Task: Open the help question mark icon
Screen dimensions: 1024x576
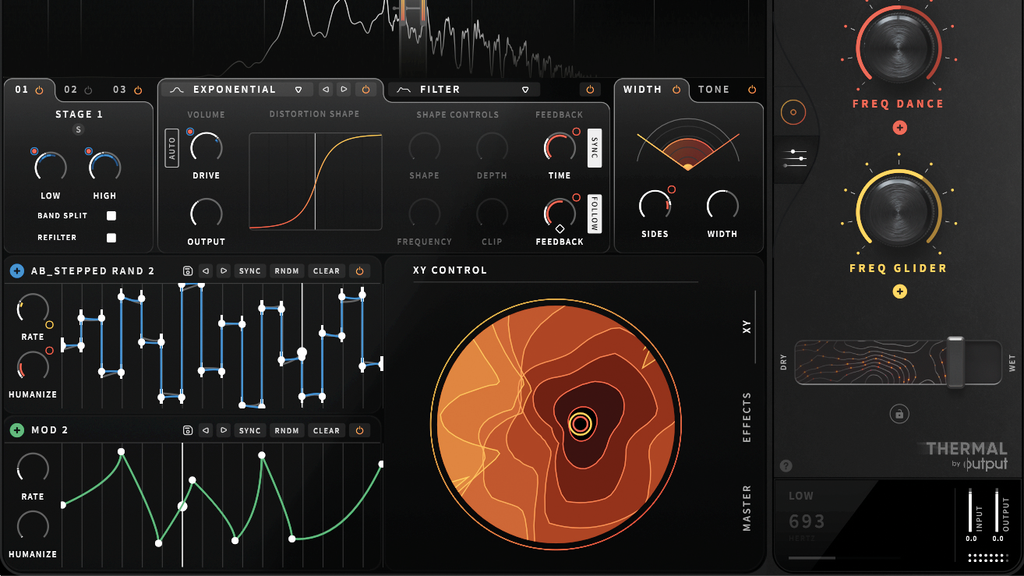Action: click(x=786, y=466)
